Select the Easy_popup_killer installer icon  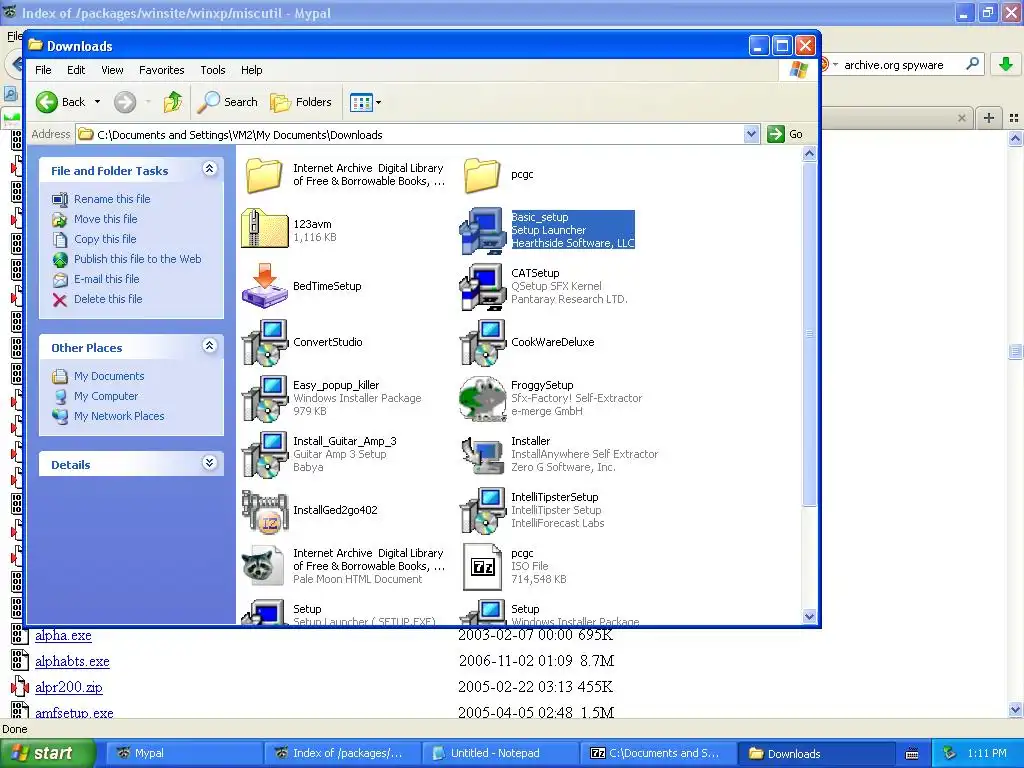tap(264, 398)
